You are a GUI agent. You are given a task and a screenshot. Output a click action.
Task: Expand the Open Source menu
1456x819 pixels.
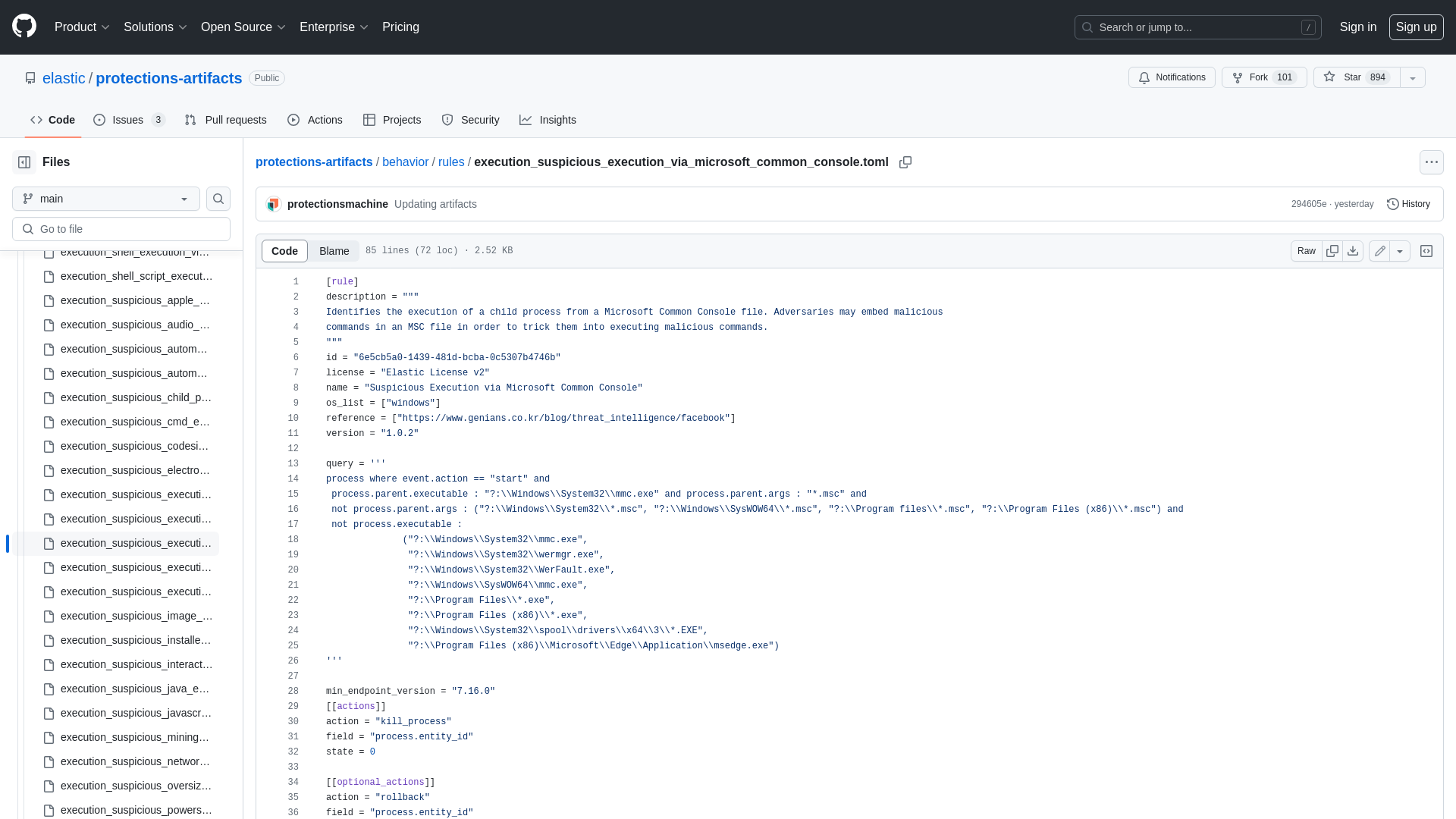click(x=243, y=27)
